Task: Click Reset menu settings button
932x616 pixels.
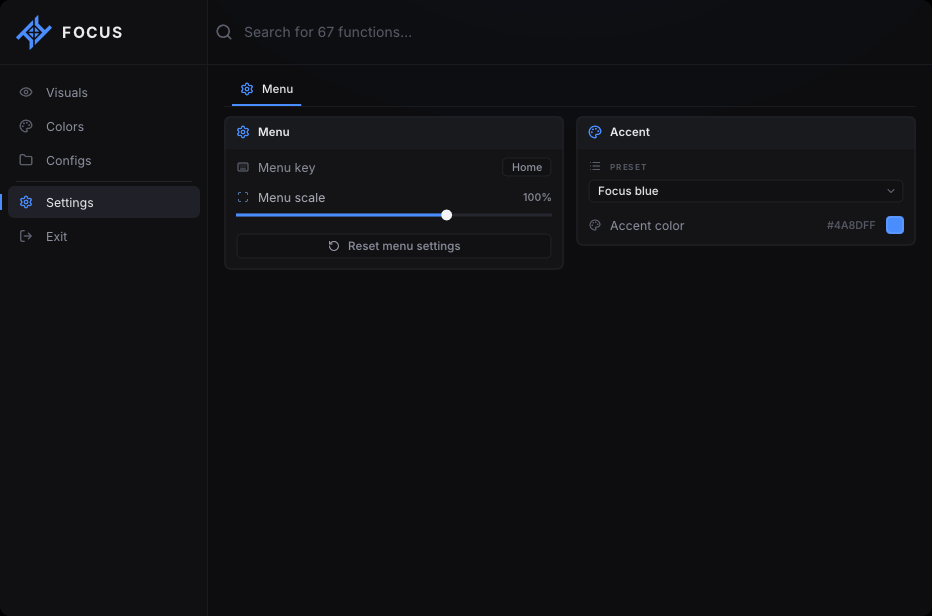Action: (394, 246)
